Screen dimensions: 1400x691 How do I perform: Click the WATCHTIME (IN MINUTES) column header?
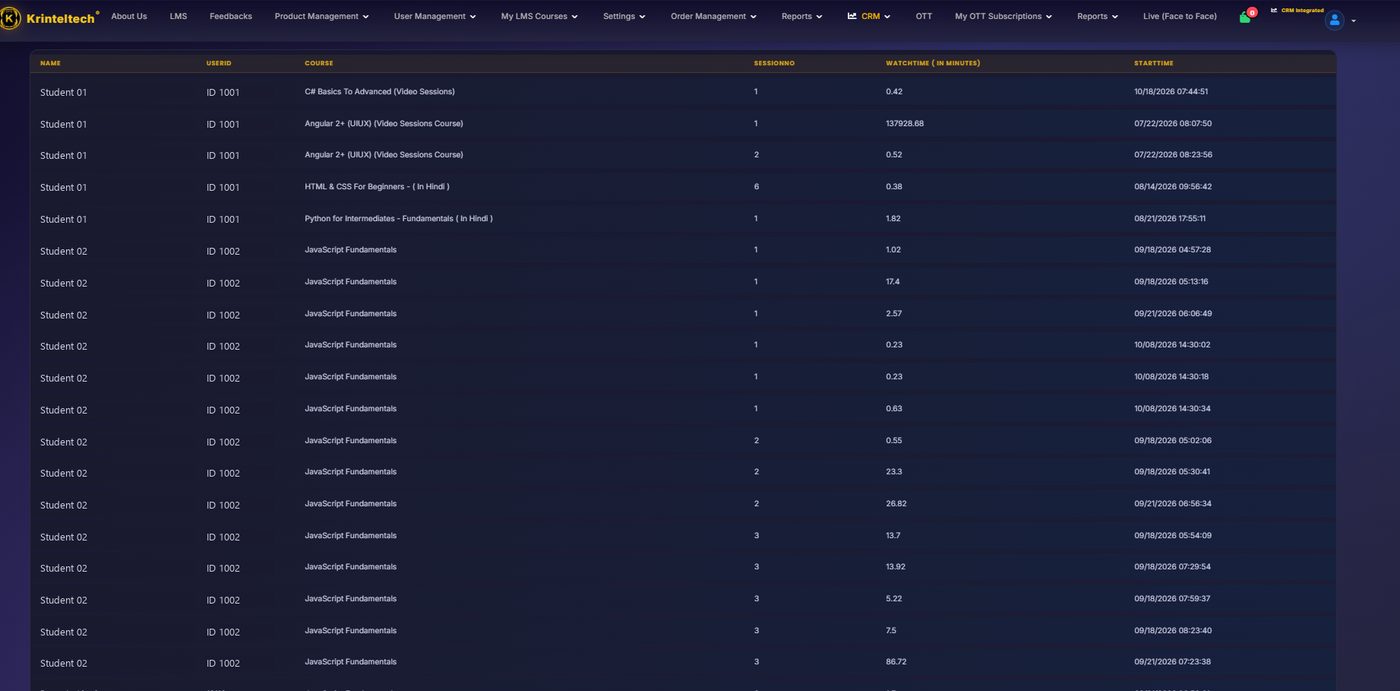(933, 63)
